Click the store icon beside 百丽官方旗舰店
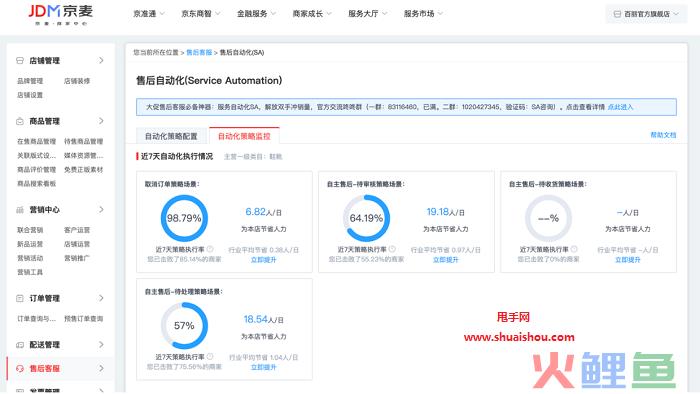The width and height of the screenshot is (700, 394). click(617, 14)
